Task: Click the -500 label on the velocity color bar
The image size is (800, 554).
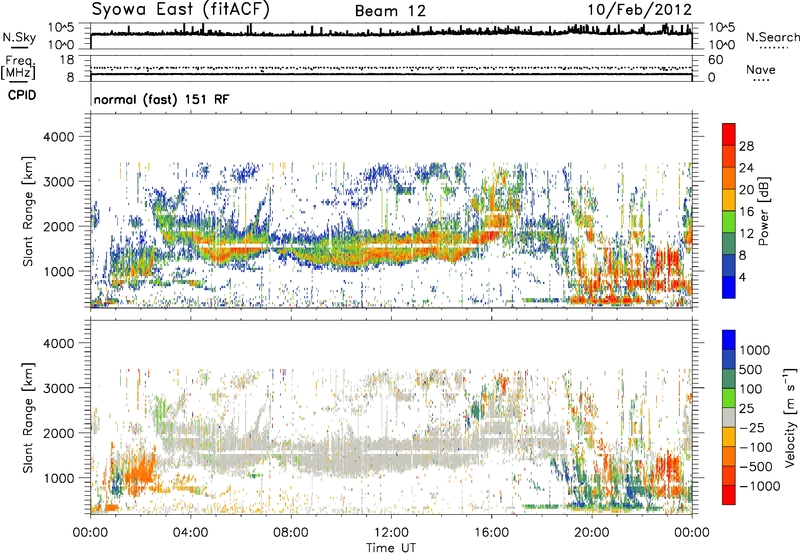Action: click(756, 467)
